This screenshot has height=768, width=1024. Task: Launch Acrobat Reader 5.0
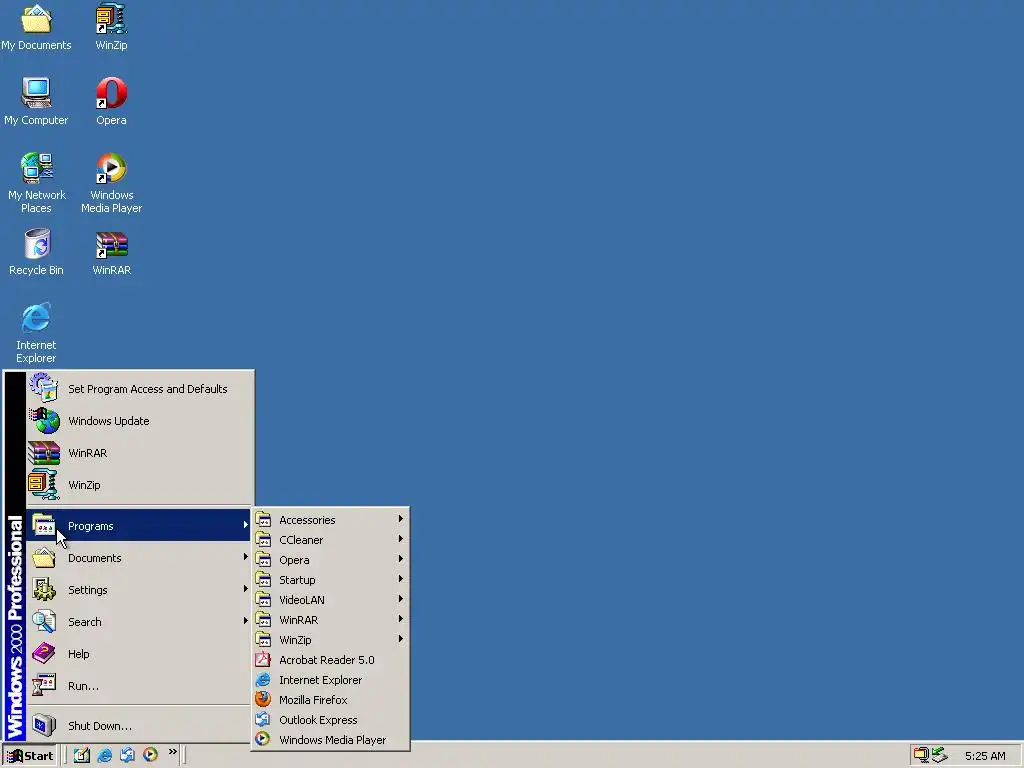[330, 660]
